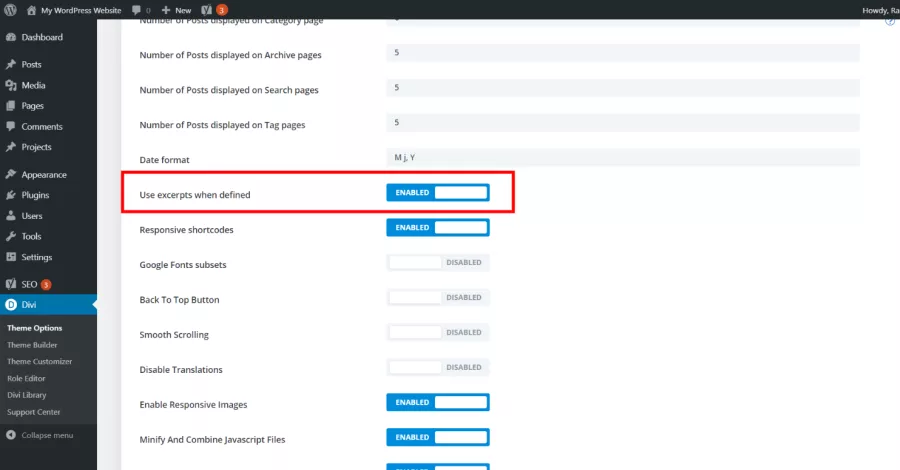
Task: Click 'Use excerpts when defined' label
Action: tap(195, 195)
